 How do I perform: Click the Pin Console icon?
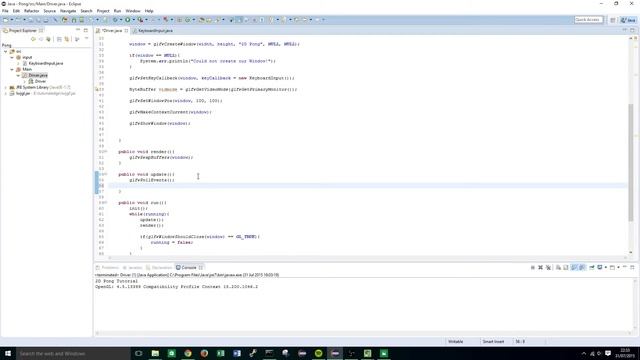pyautogui.click(x=591, y=268)
